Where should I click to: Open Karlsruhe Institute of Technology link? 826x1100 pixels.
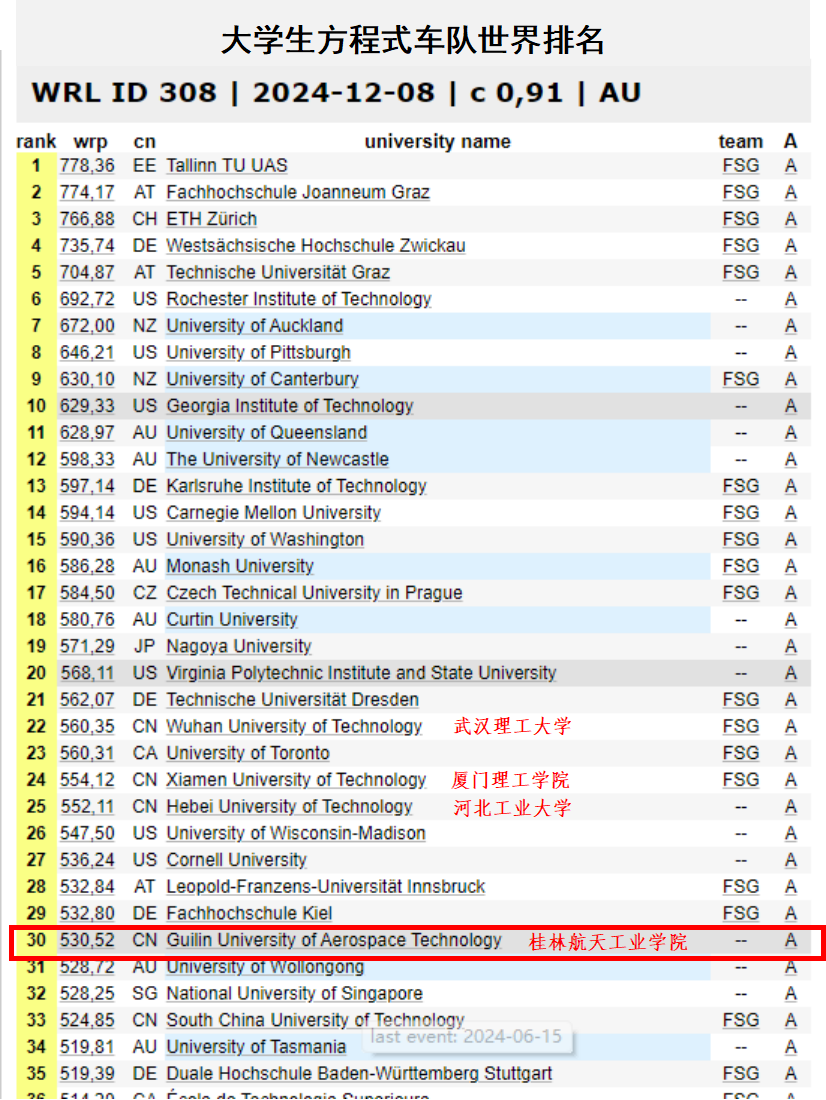click(x=296, y=486)
